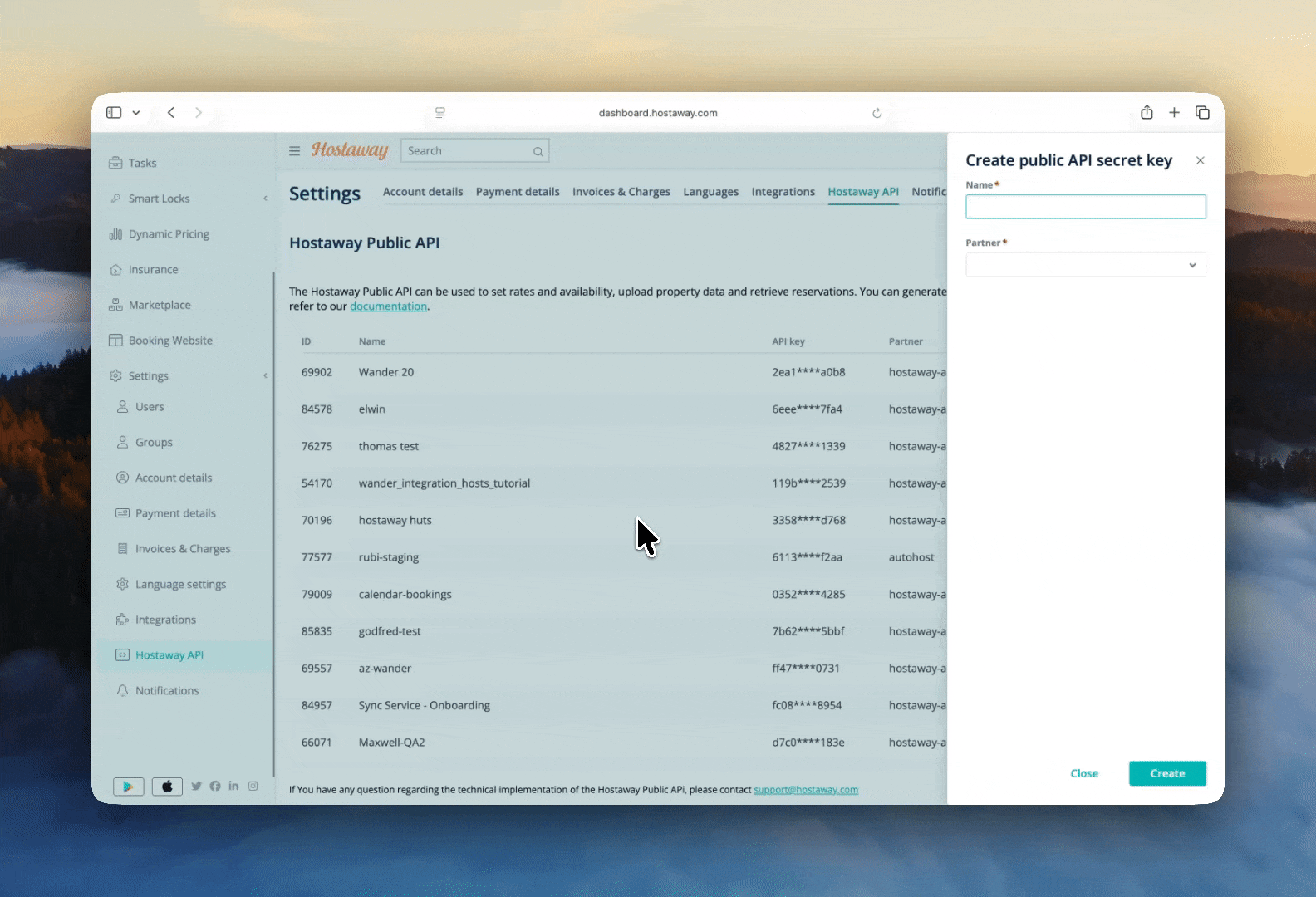
Task: Open Insurance in the sidebar
Action: (144, 270)
